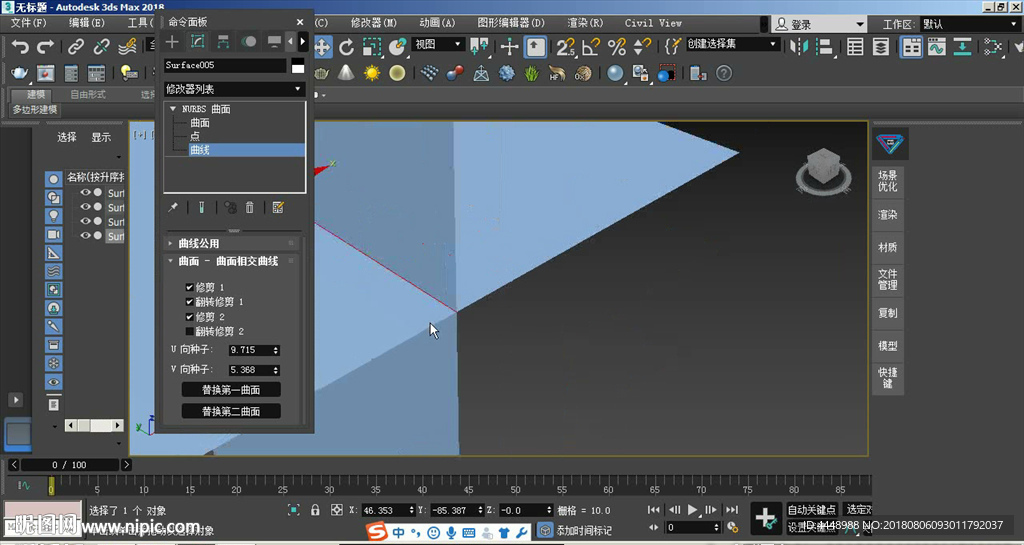Open the Hierarchy tab in command panel
This screenshot has height=545, width=1024.
[x=223, y=42]
